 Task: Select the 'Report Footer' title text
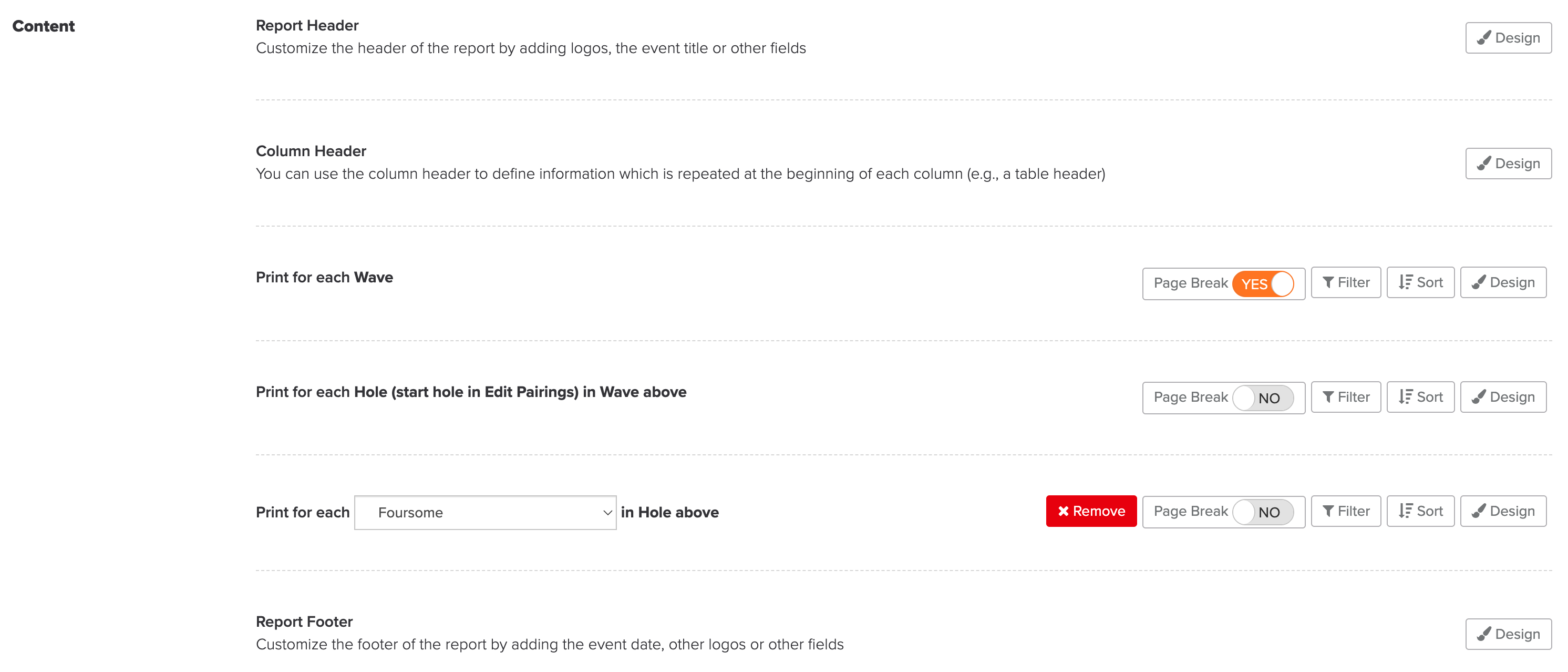(304, 622)
